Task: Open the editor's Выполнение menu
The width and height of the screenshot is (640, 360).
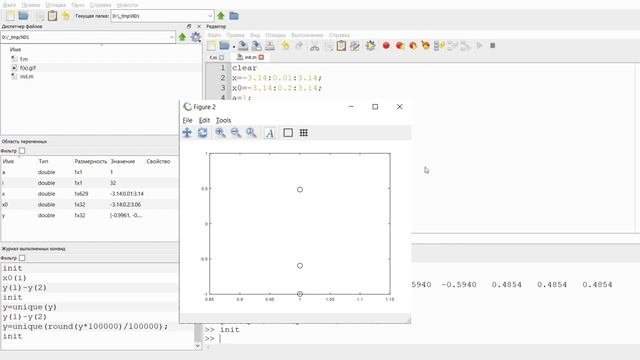Action: click(307, 35)
